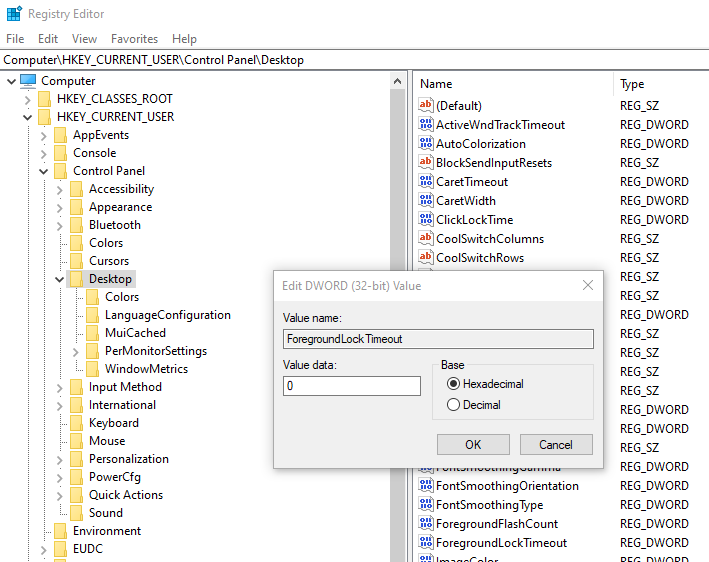Click the Console folder icon

pyautogui.click(x=60, y=153)
